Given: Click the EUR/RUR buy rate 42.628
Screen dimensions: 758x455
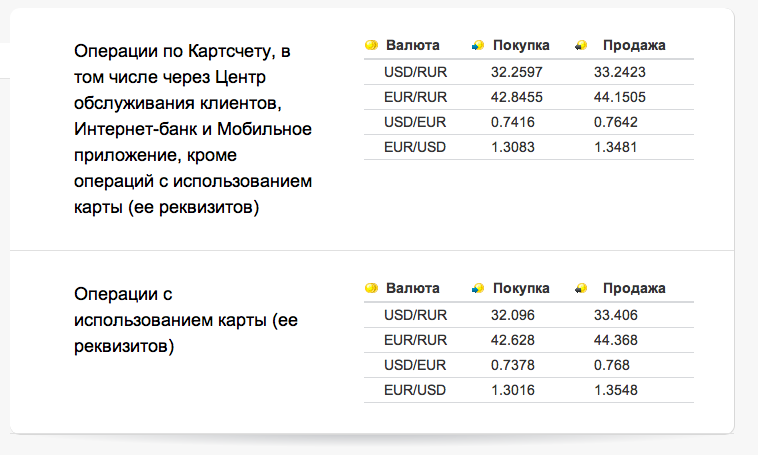Looking at the screenshot, I should pyautogui.click(x=515, y=340).
